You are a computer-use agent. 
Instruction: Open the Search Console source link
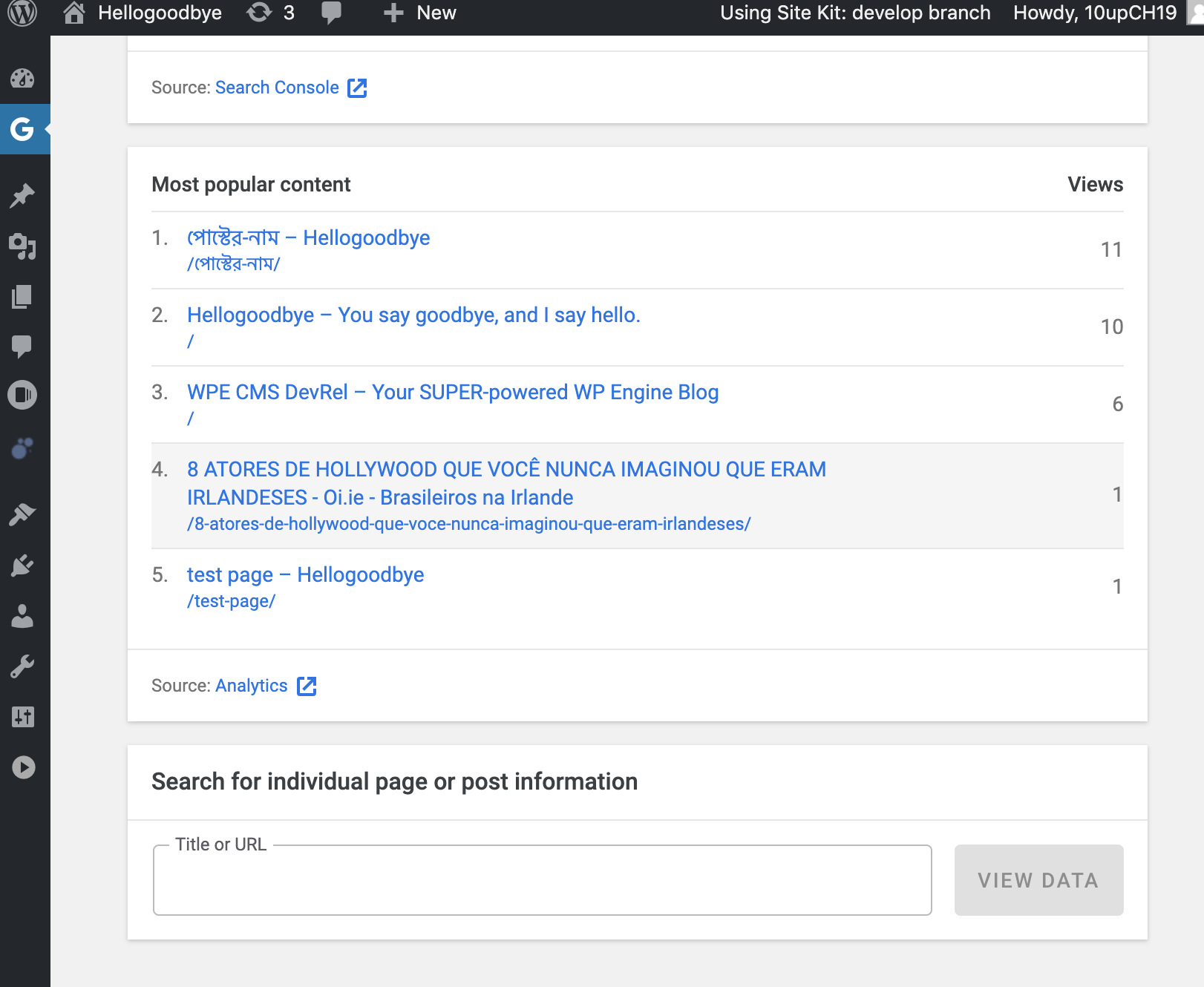[x=276, y=87]
